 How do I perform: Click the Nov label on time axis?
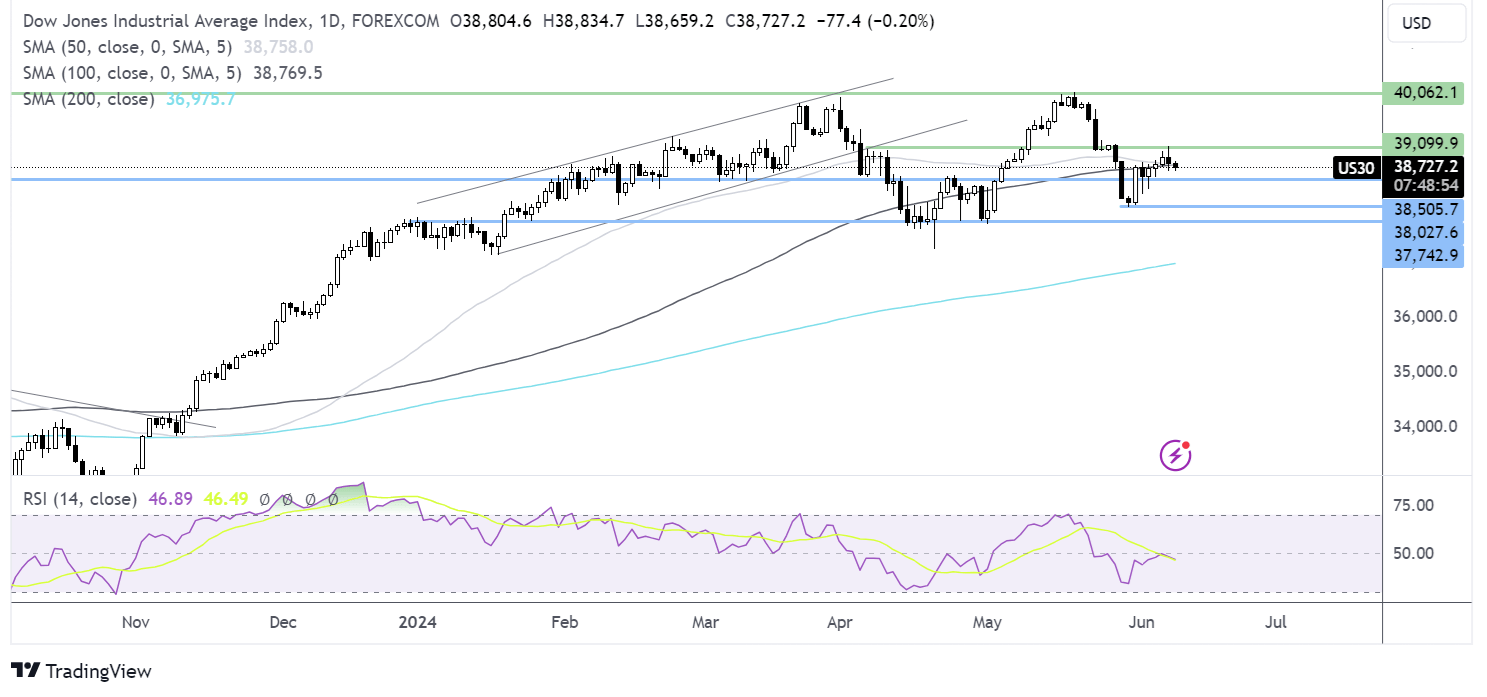135,622
